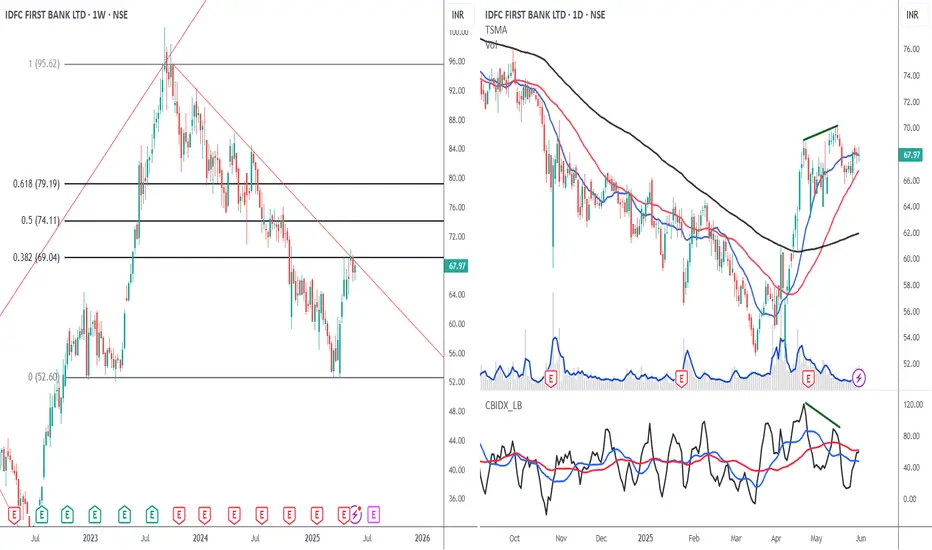The width and height of the screenshot is (932, 550).
Task: Open the earnings marker near Nov on daily chart
Action: point(551,379)
